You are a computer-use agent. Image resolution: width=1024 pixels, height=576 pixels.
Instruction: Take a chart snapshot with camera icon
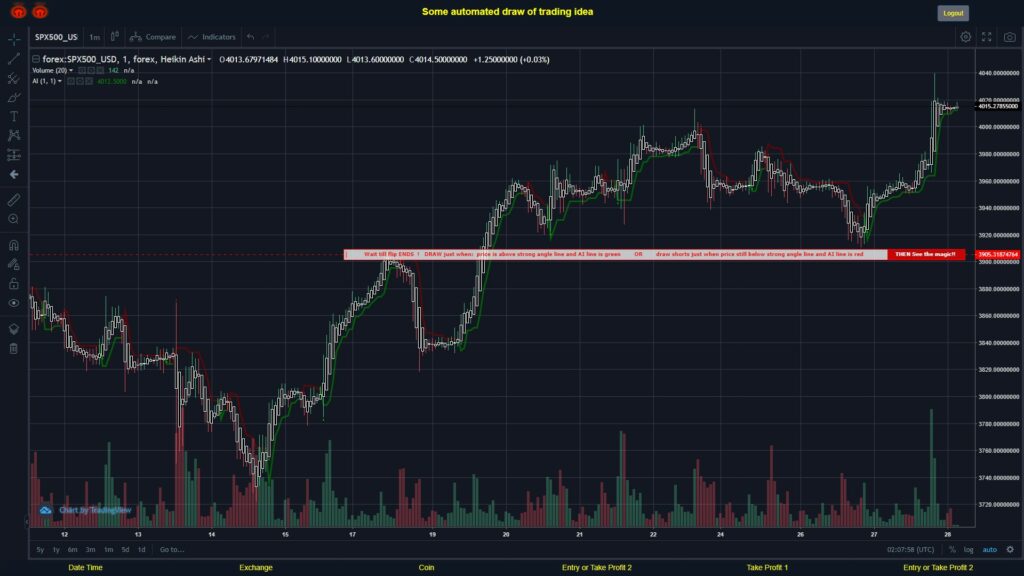point(1010,37)
